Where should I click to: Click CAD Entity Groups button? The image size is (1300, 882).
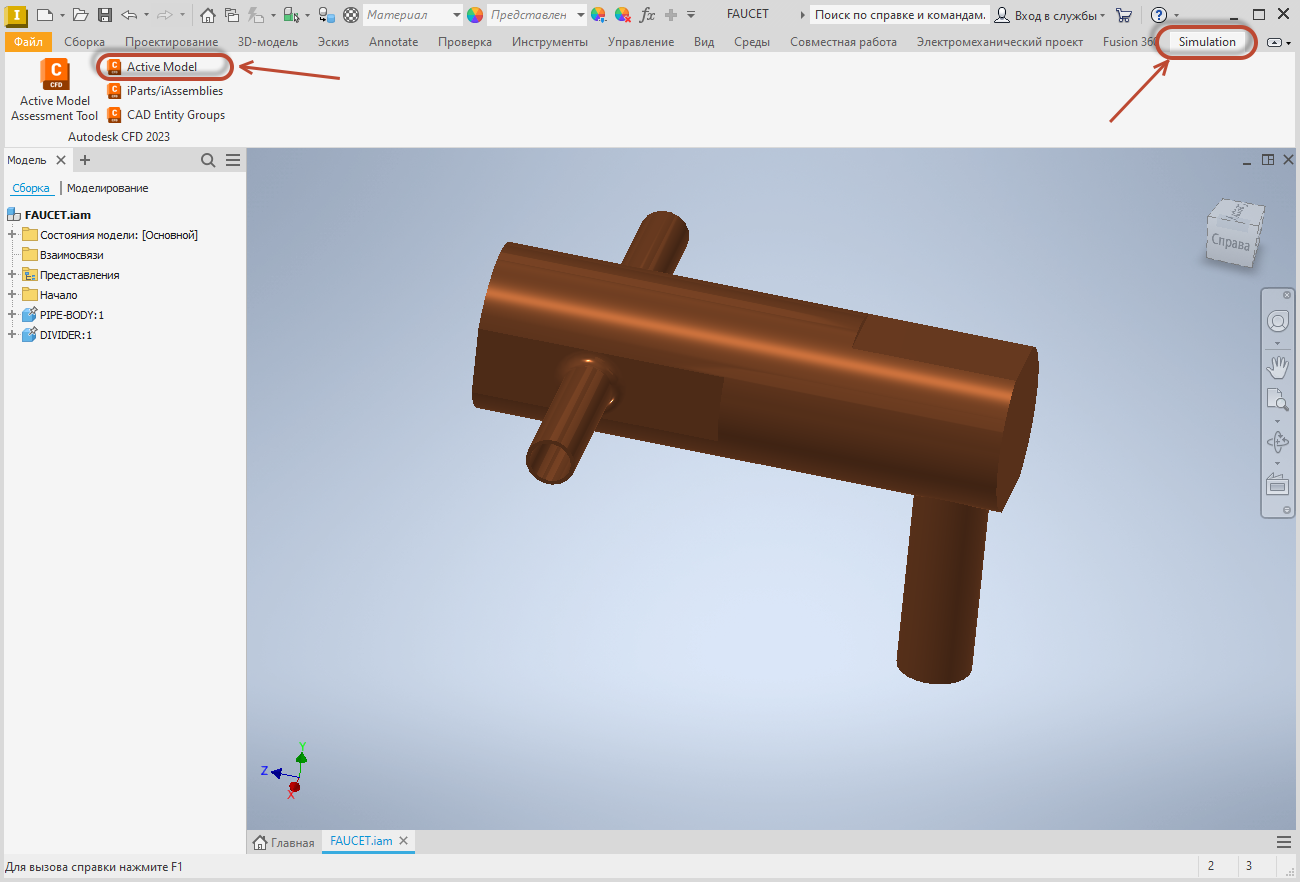click(x=166, y=115)
